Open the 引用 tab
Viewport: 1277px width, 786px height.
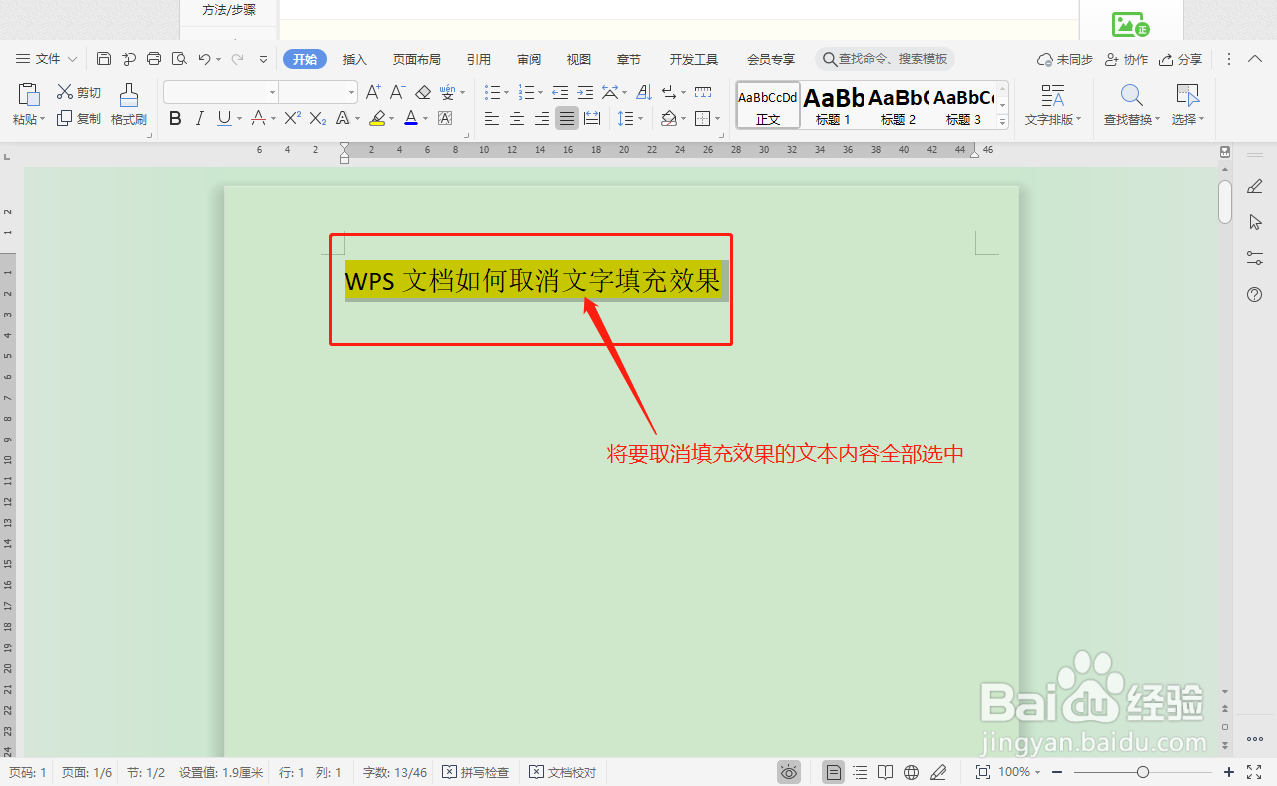(478, 59)
